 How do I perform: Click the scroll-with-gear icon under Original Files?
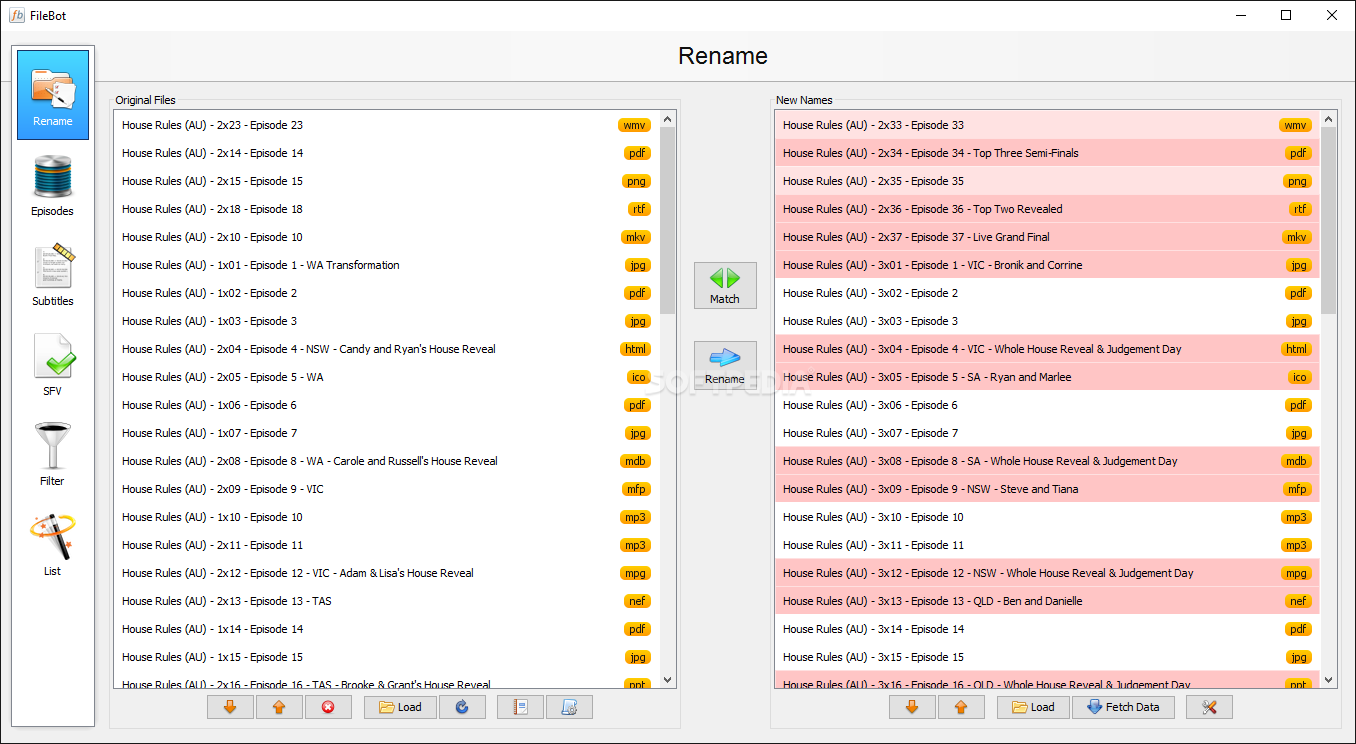569,707
